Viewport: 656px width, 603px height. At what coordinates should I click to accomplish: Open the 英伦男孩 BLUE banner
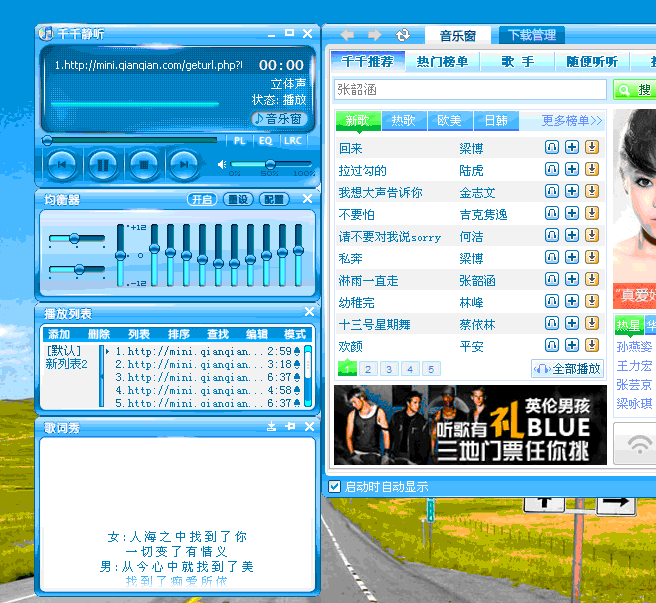click(470, 425)
